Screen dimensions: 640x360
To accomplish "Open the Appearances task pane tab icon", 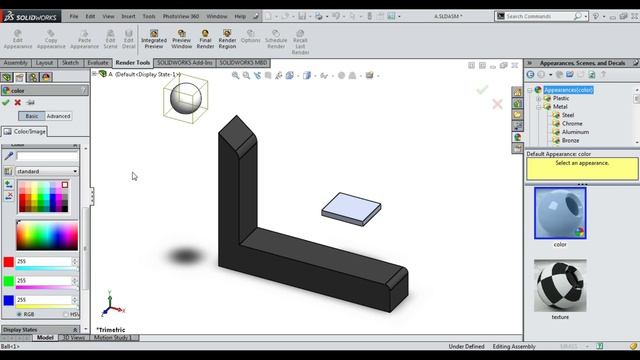I will 518,137.
